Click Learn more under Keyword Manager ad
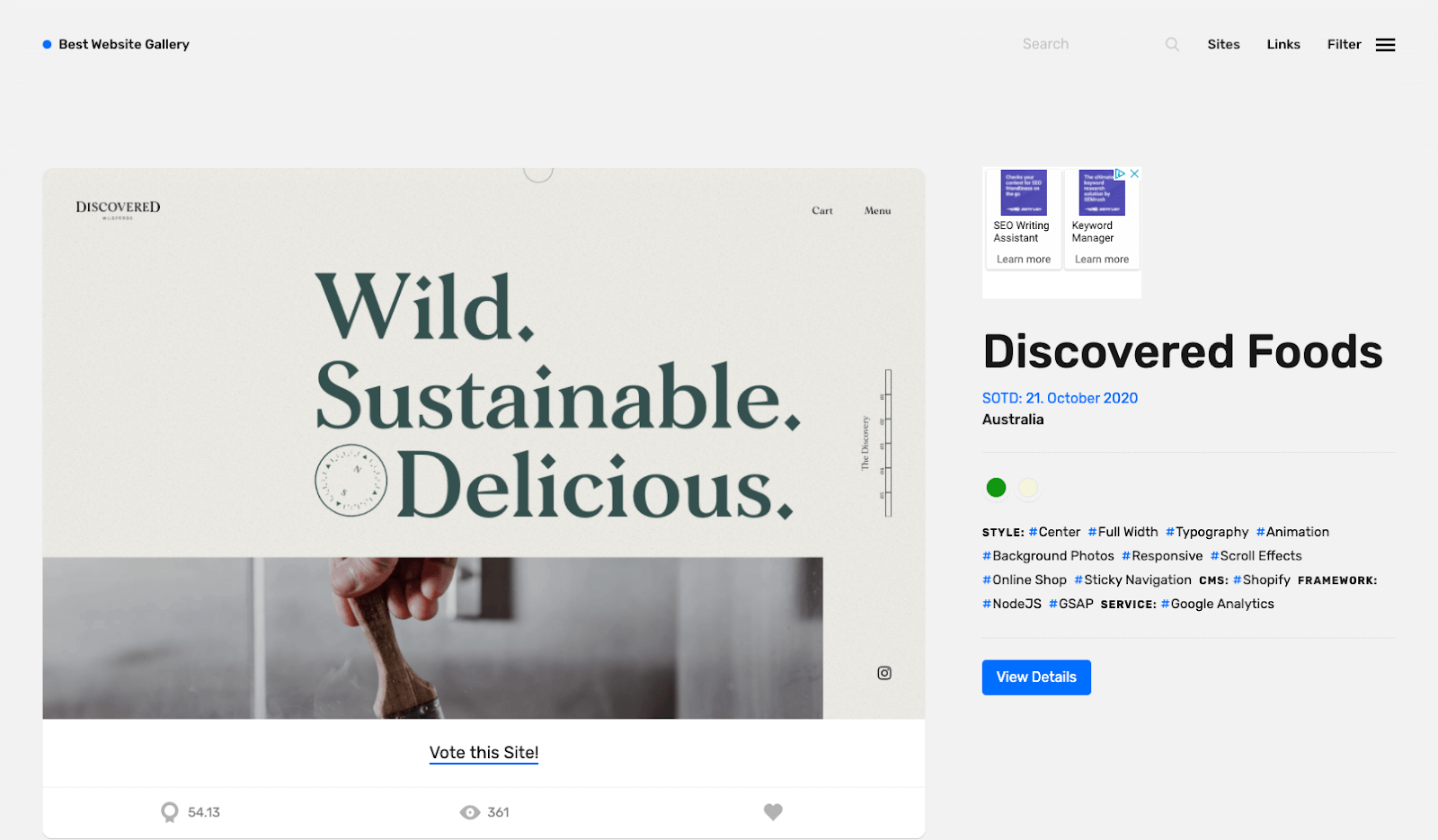The height and width of the screenshot is (840, 1438). pyautogui.click(x=1102, y=259)
